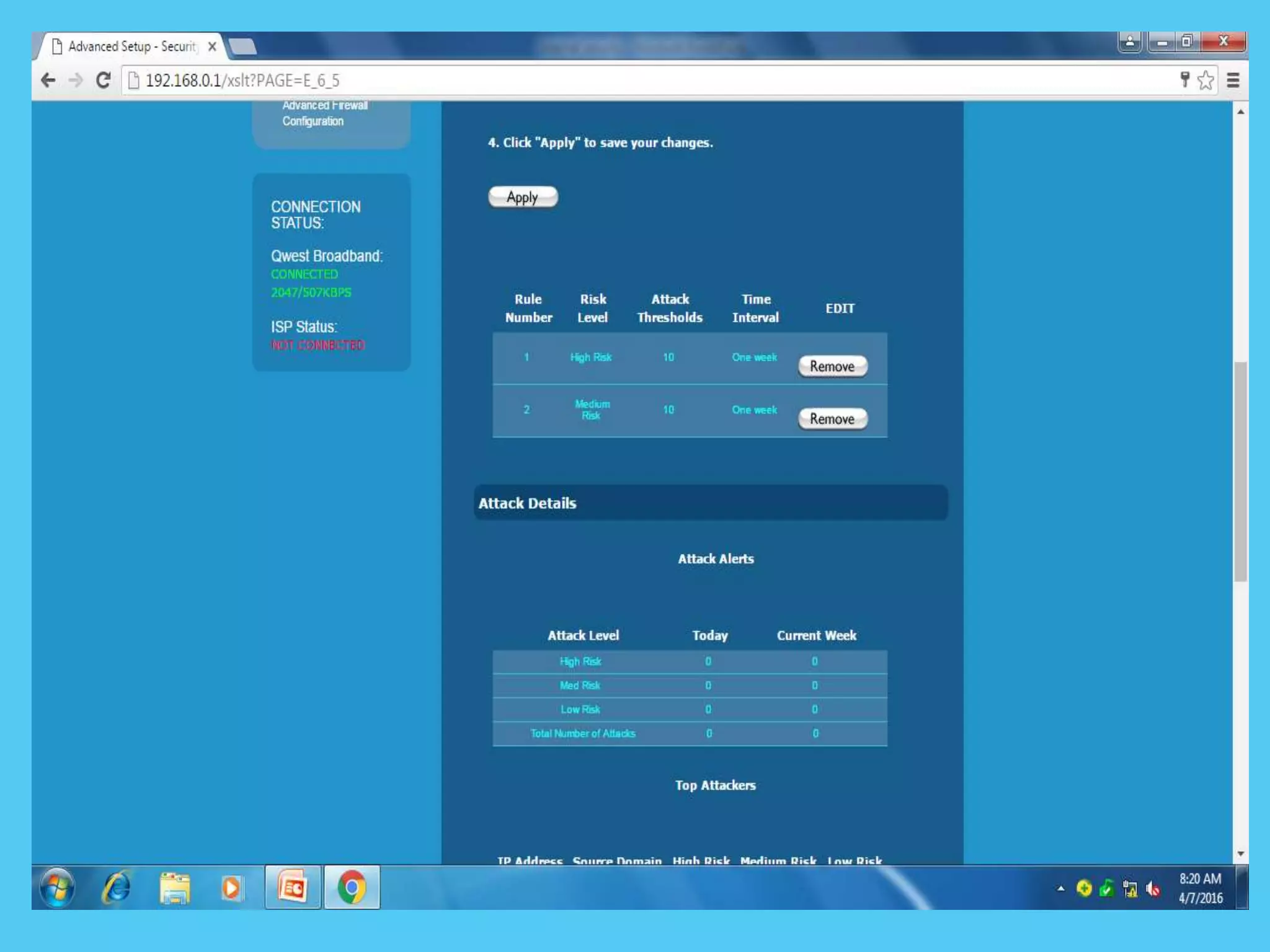Open a new blank tab
Image resolution: width=1270 pixels, height=952 pixels.
(x=242, y=46)
